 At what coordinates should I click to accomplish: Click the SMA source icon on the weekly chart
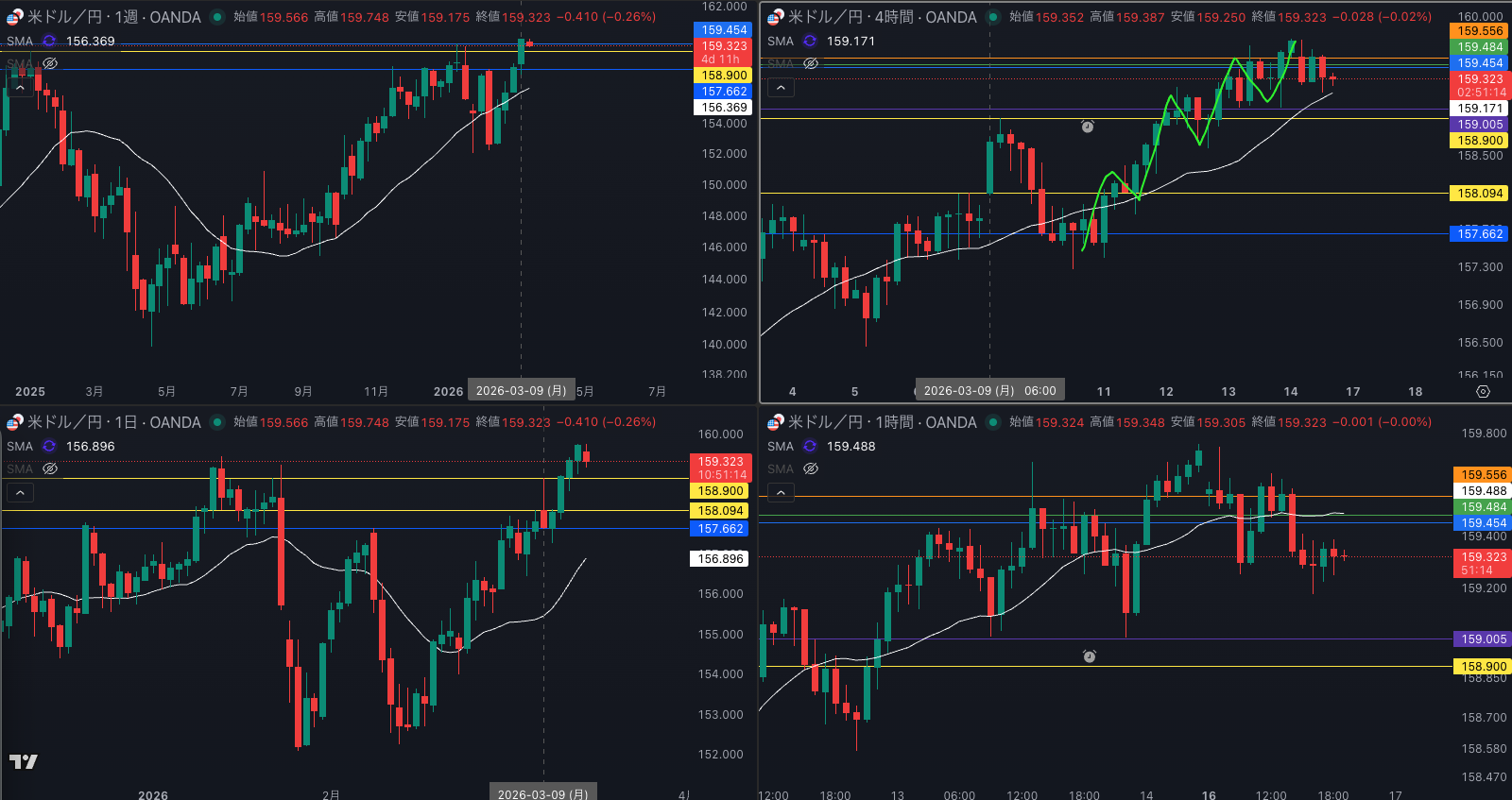(49, 42)
